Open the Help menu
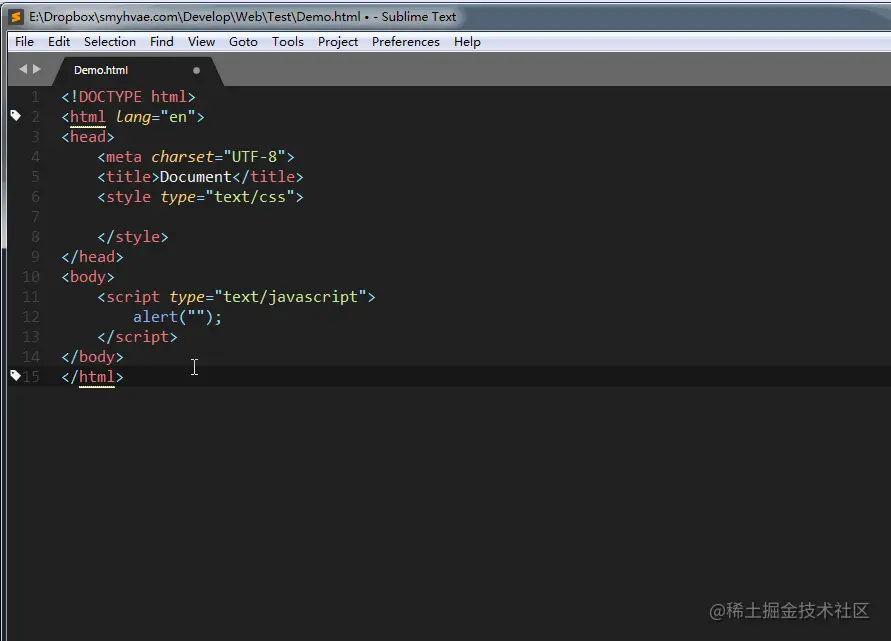Screen dimensions: 891x641 point(467,42)
